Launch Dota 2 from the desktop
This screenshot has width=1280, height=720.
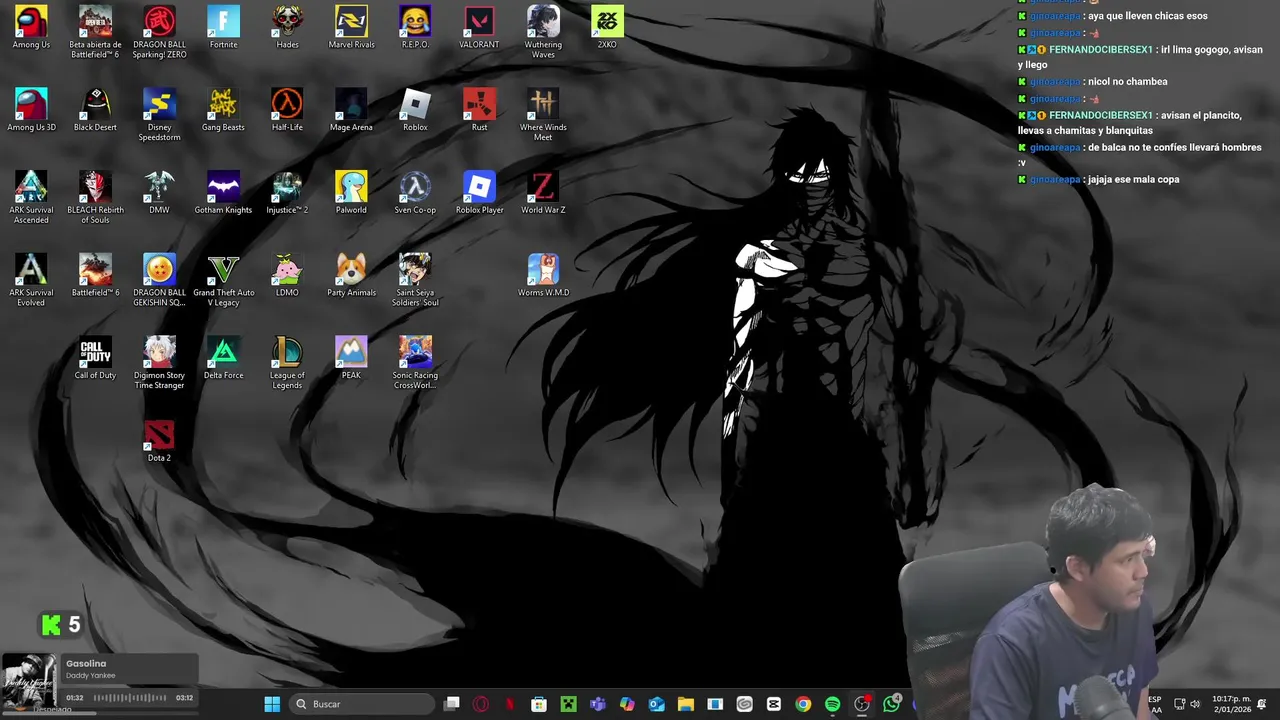pos(159,441)
